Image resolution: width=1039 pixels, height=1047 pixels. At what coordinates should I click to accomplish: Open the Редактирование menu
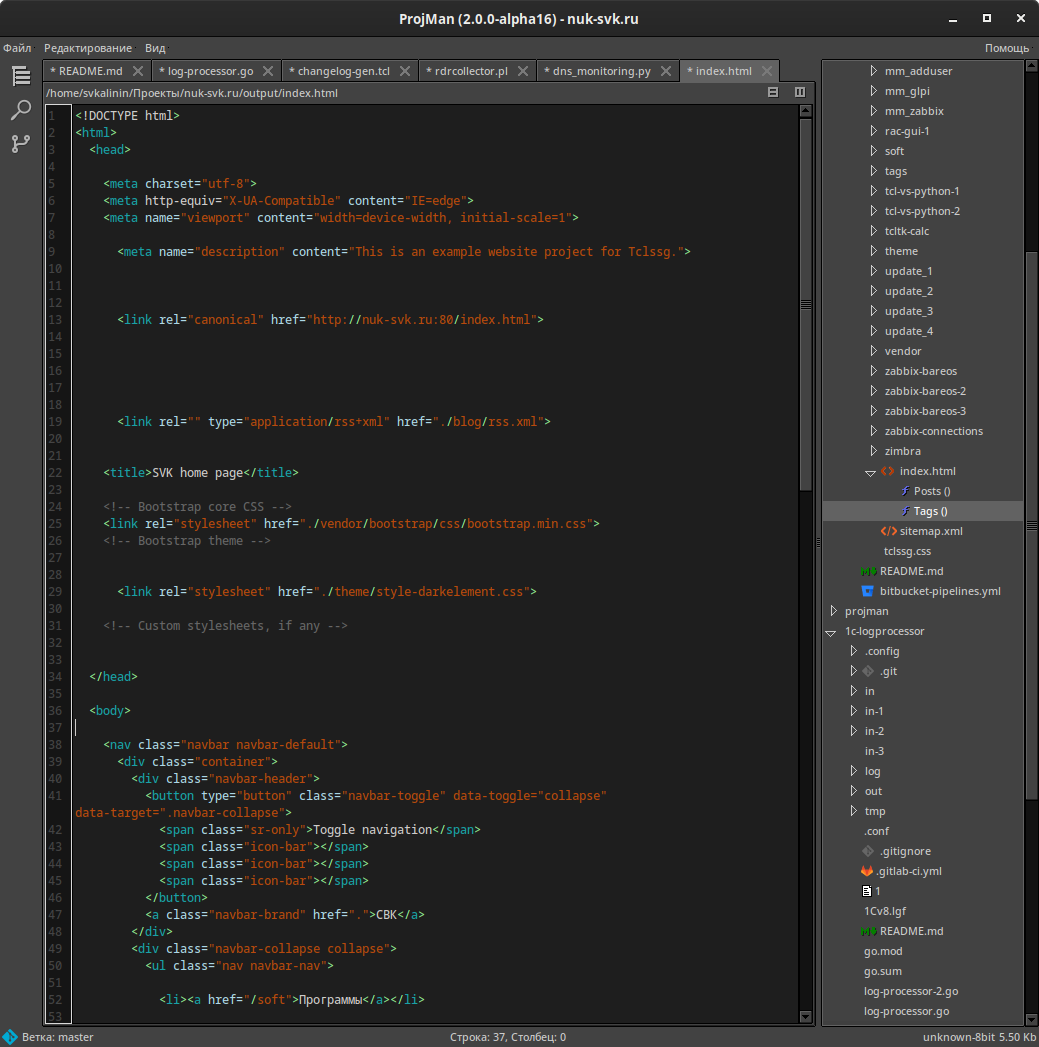(x=87, y=48)
